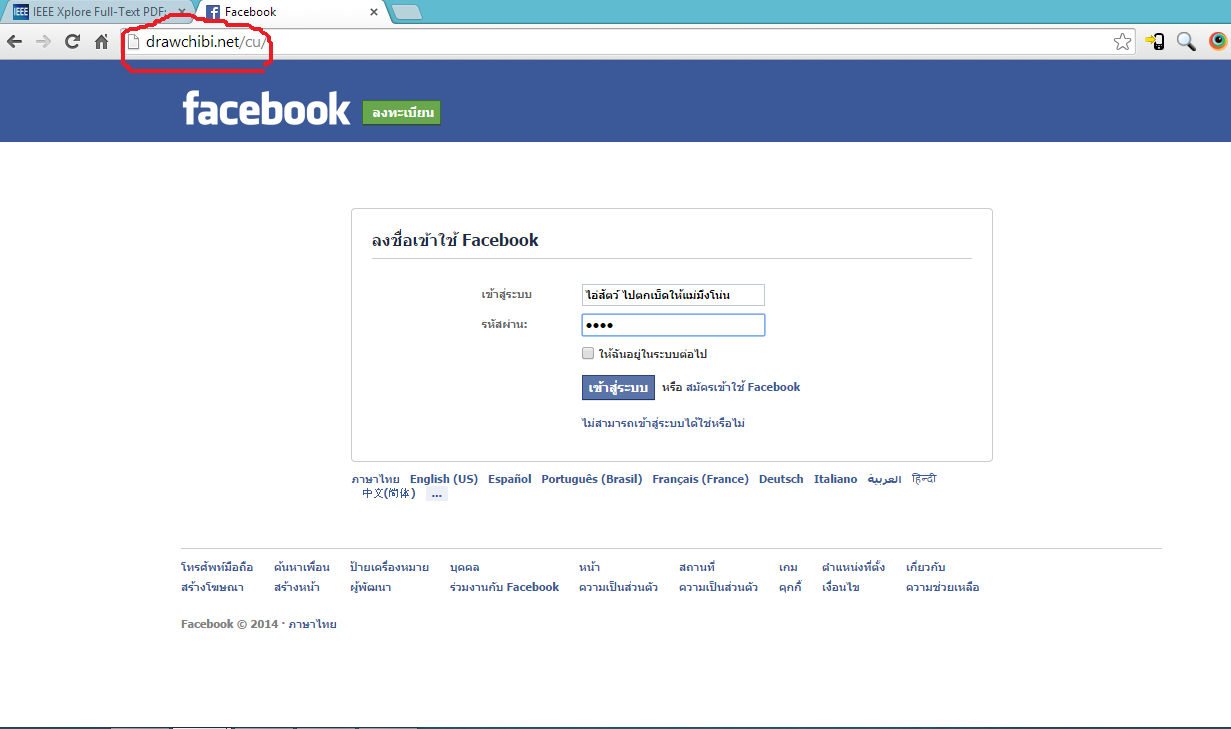Image resolution: width=1231 pixels, height=729 pixels.
Task: Select the Facebook tab
Action: coord(290,12)
